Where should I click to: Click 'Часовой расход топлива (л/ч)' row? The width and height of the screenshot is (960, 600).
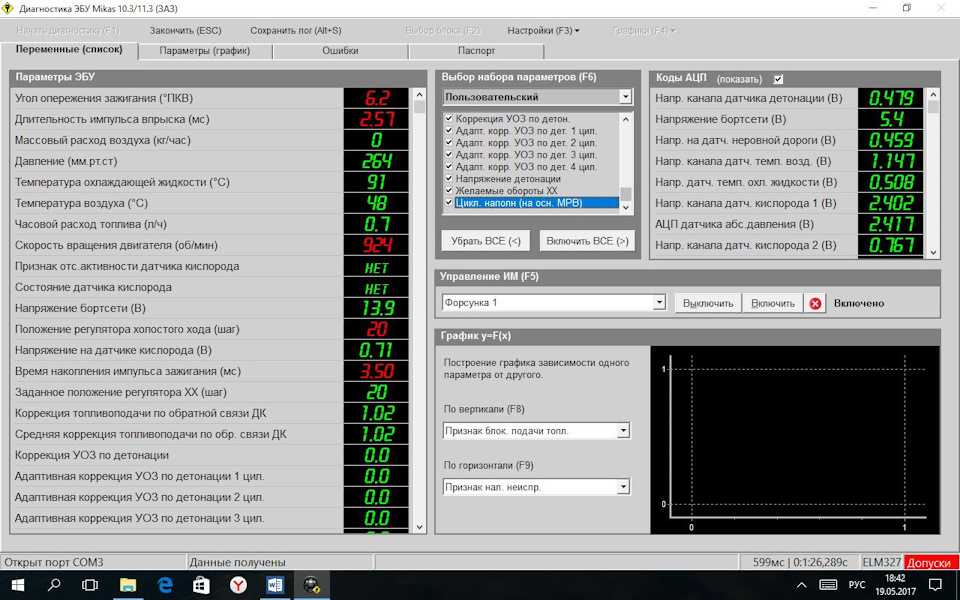pos(209,224)
